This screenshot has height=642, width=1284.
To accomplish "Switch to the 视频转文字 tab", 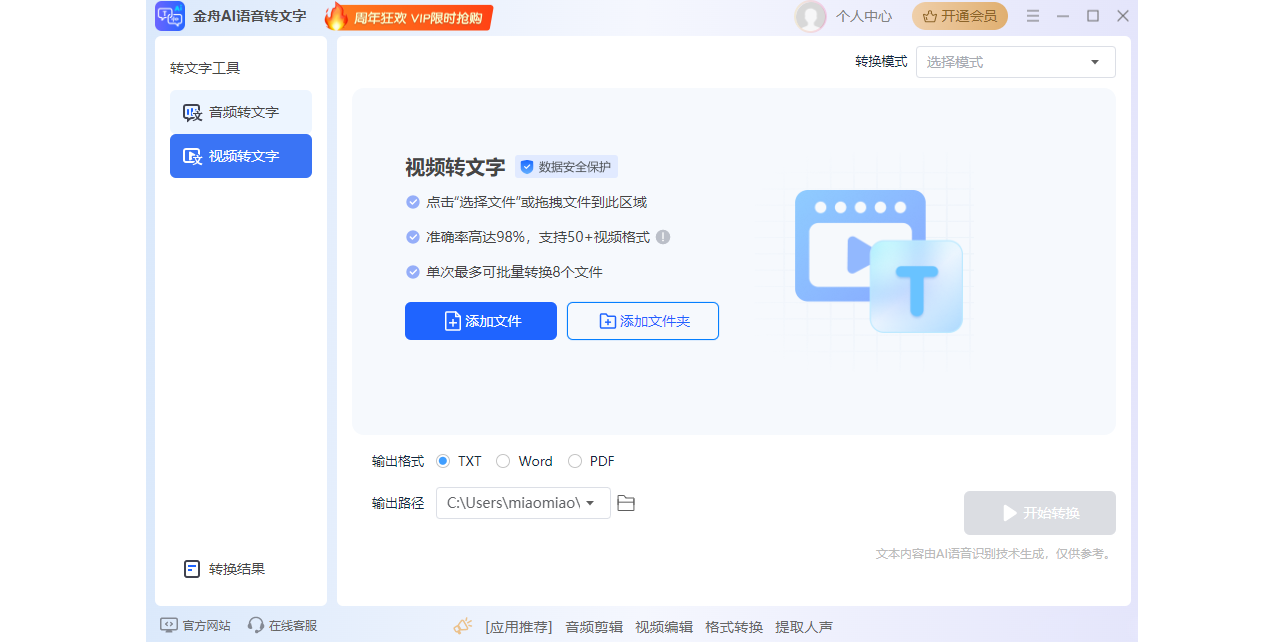I will [x=240, y=156].
